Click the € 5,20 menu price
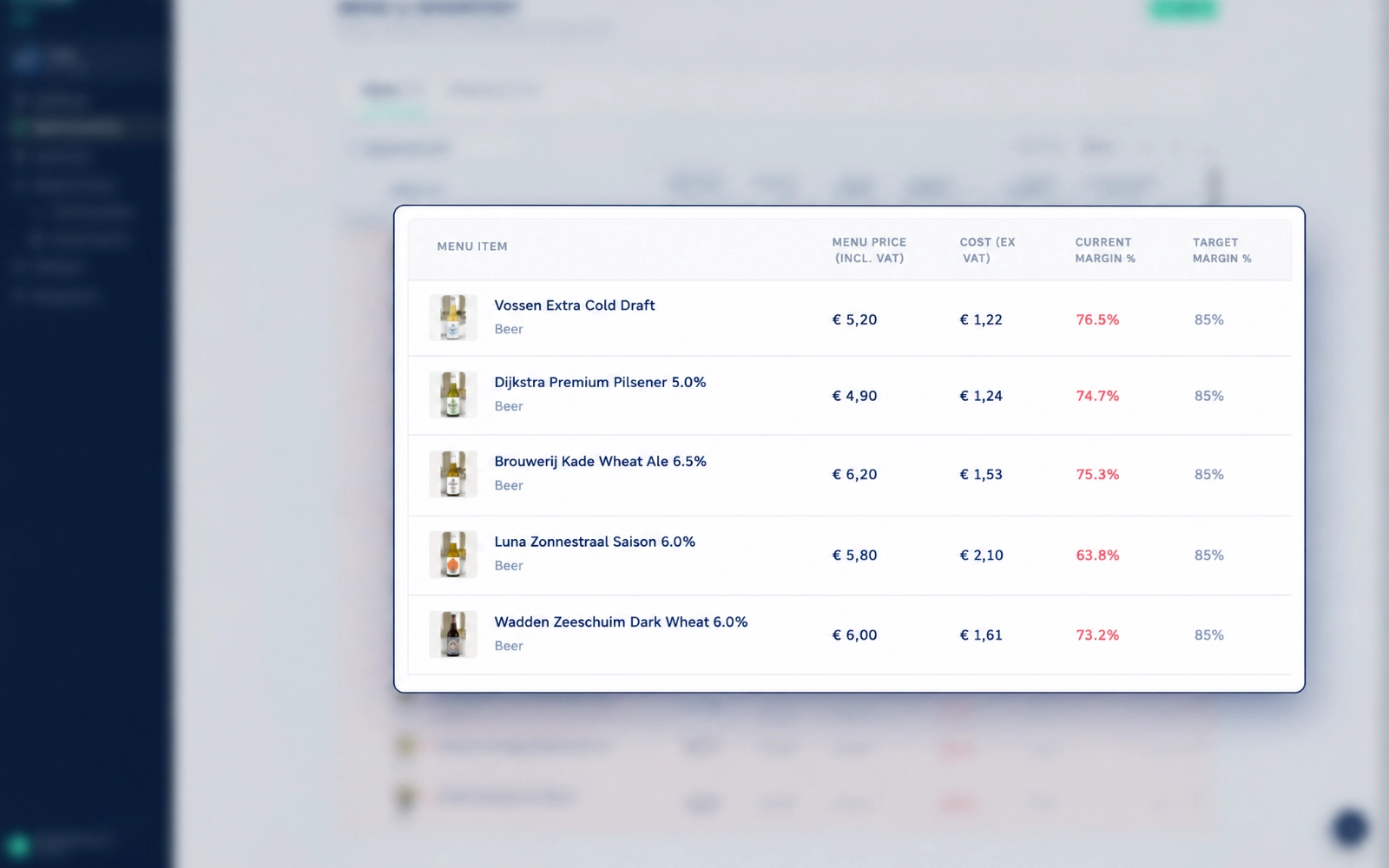The image size is (1389, 868). click(x=854, y=319)
